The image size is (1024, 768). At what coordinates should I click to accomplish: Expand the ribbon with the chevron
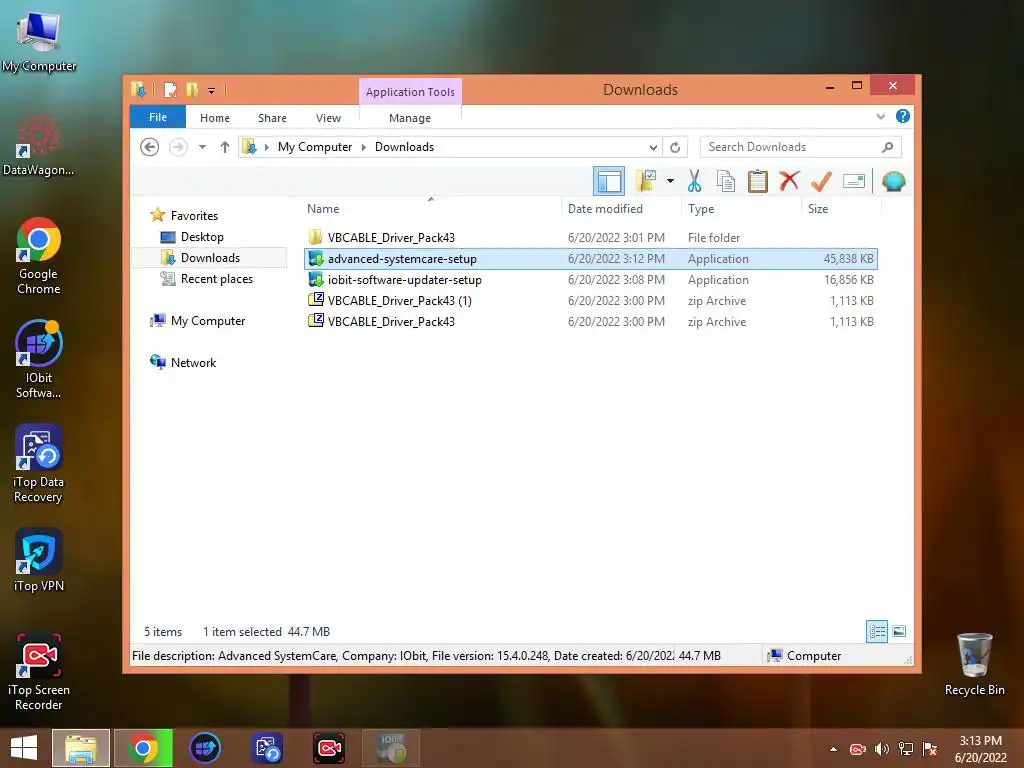pyautogui.click(x=880, y=117)
